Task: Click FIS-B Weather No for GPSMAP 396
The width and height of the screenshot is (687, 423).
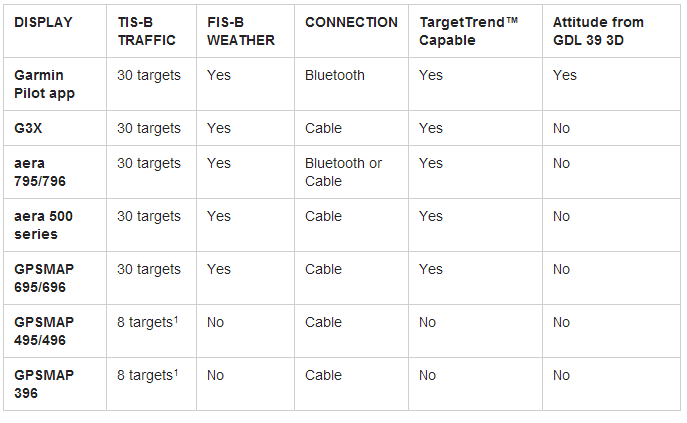Action: point(217,375)
